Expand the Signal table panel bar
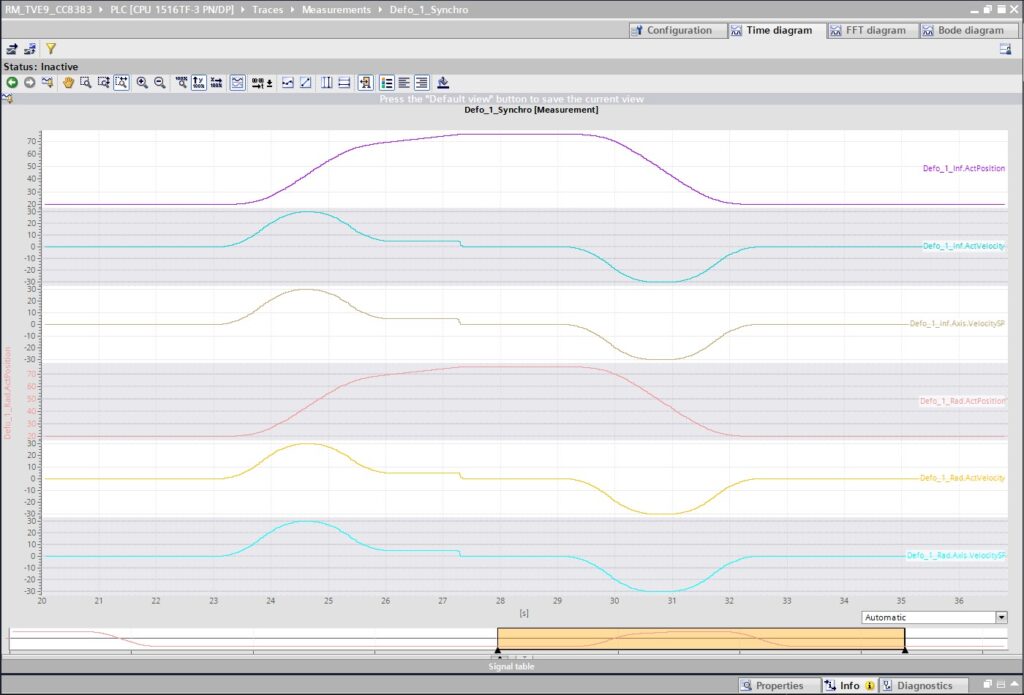The image size is (1024, 695). (511, 666)
